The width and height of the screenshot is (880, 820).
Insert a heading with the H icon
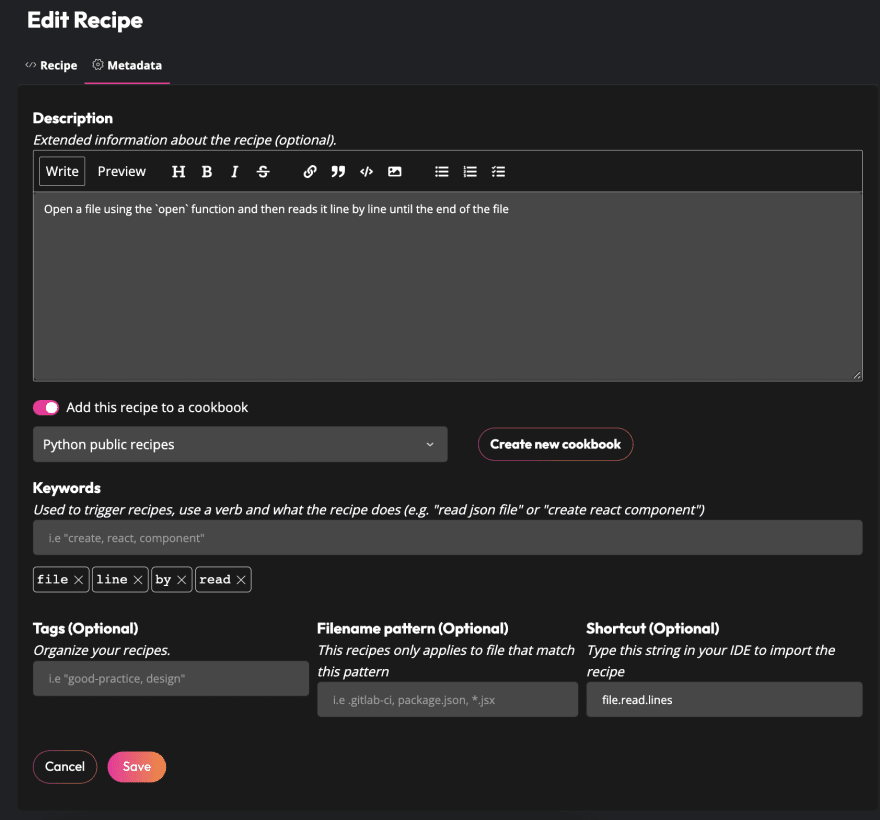pyautogui.click(x=178, y=172)
